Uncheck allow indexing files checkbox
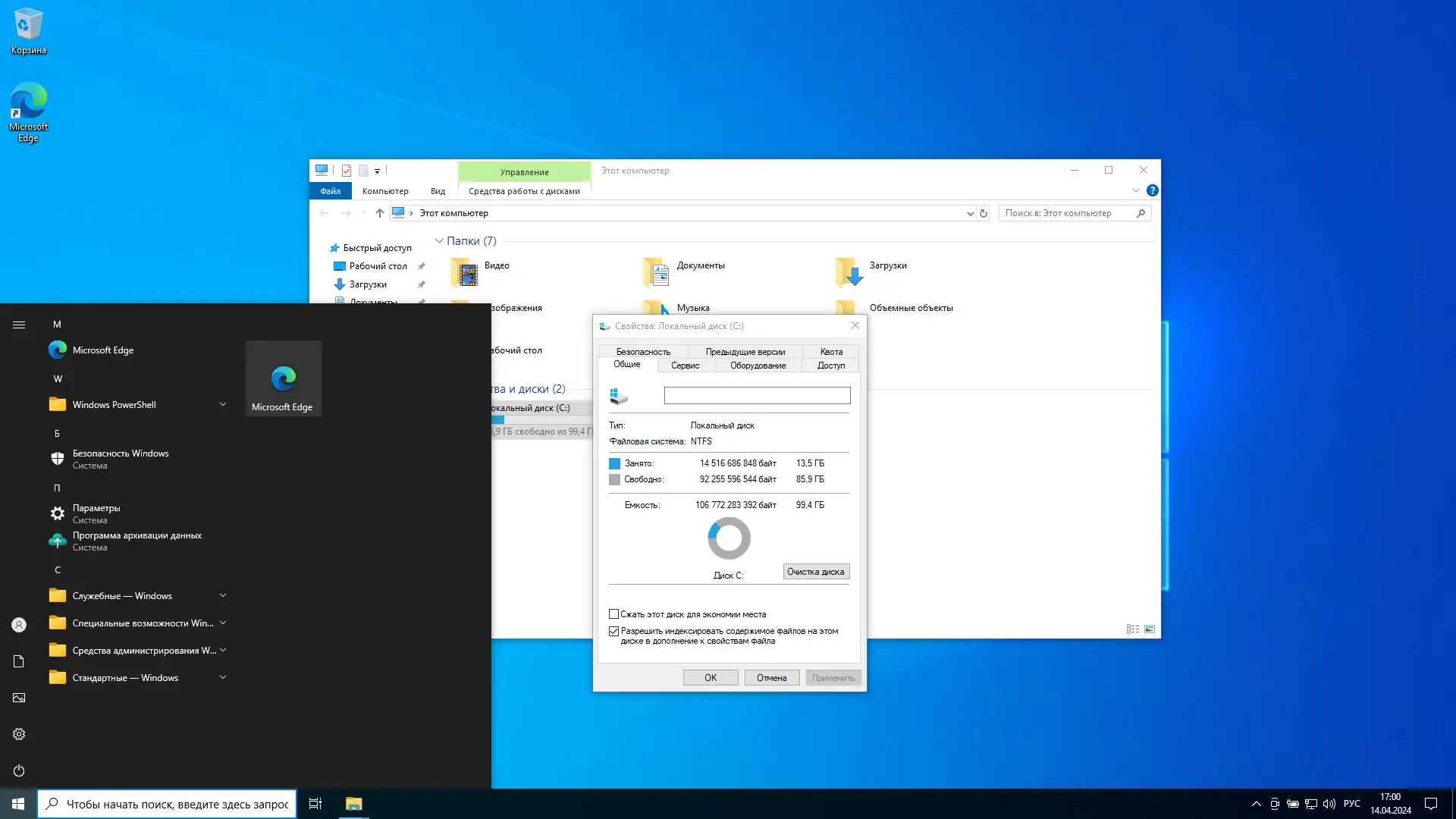The image size is (1456, 819). [613, 631]
